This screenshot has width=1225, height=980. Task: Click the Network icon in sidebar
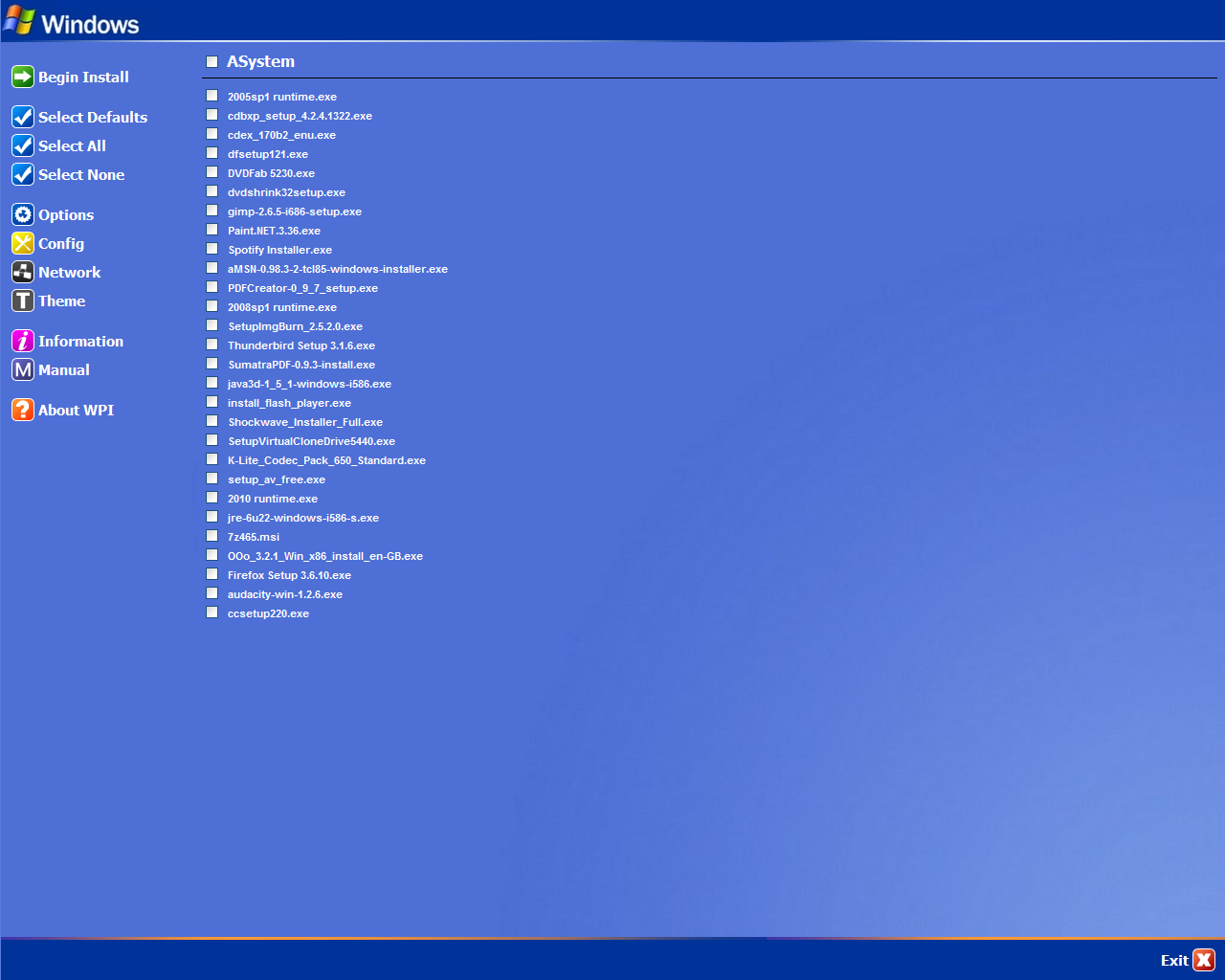(x=23, y=272)
